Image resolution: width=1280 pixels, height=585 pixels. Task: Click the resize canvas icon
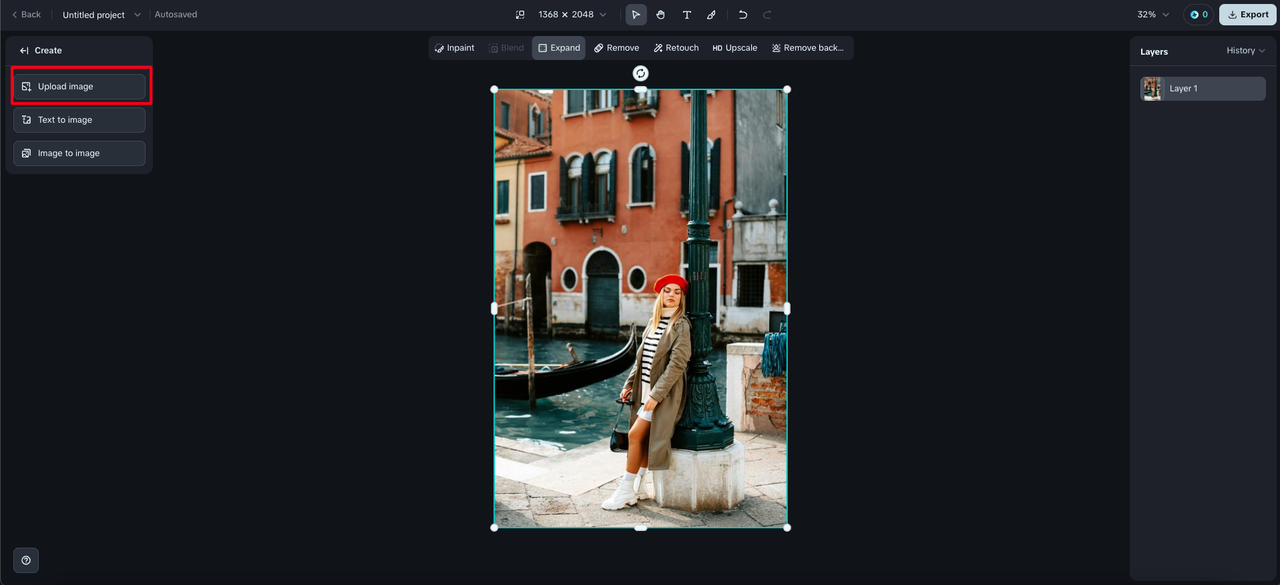coord(520,15)
